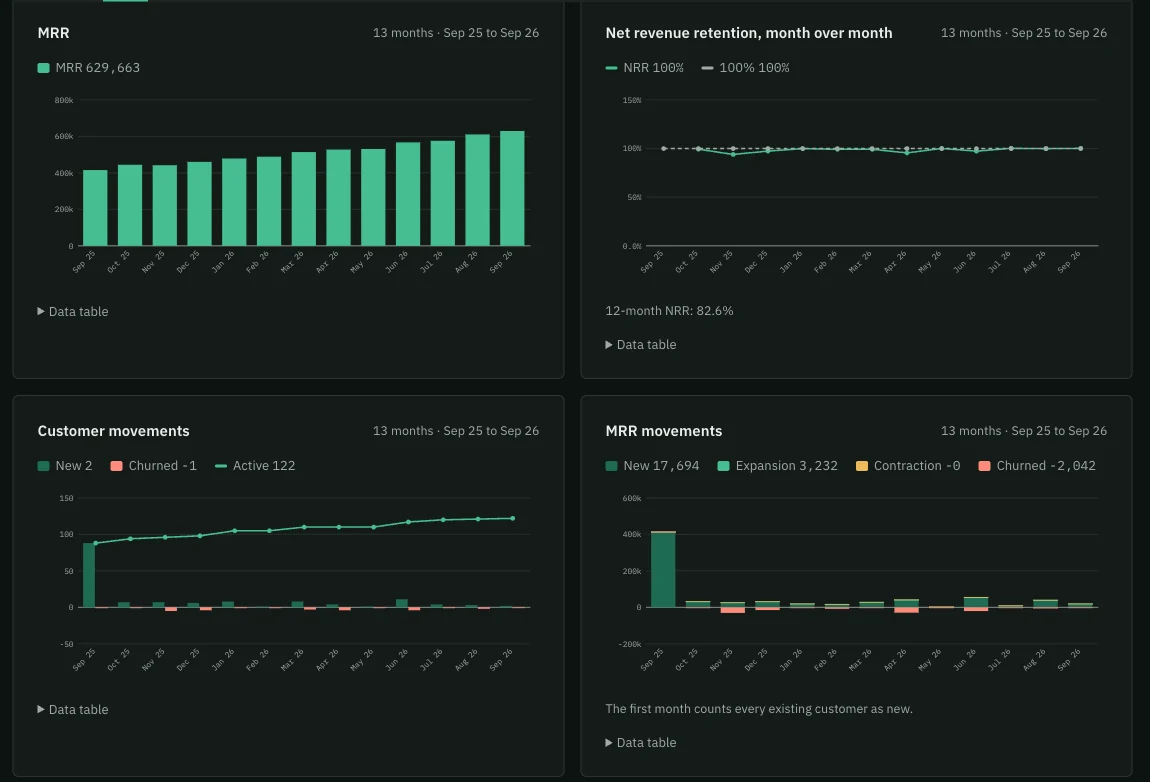Click the first month counts note text

point(759,709)
